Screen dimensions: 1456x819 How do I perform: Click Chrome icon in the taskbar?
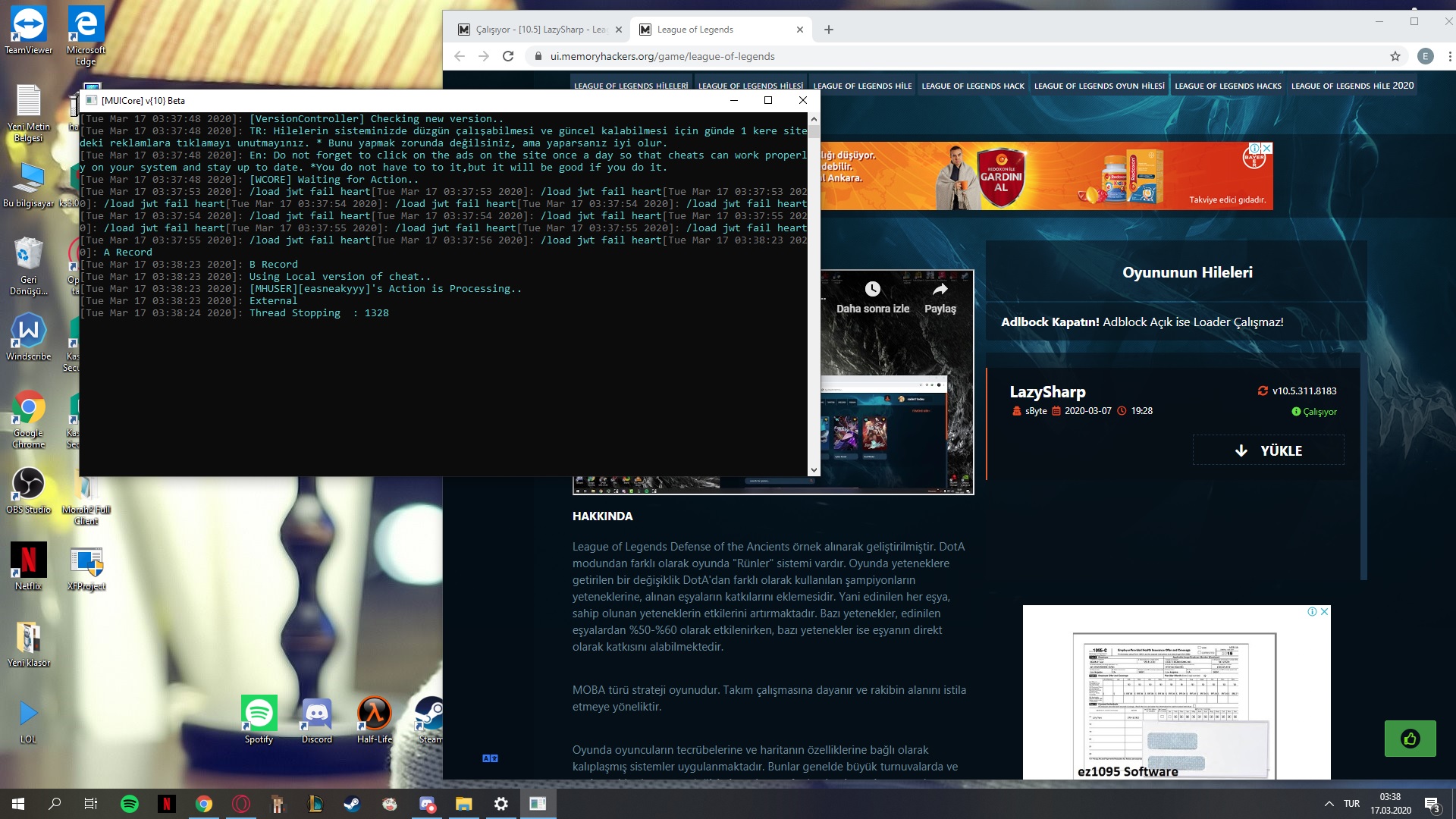coord(204,804)
